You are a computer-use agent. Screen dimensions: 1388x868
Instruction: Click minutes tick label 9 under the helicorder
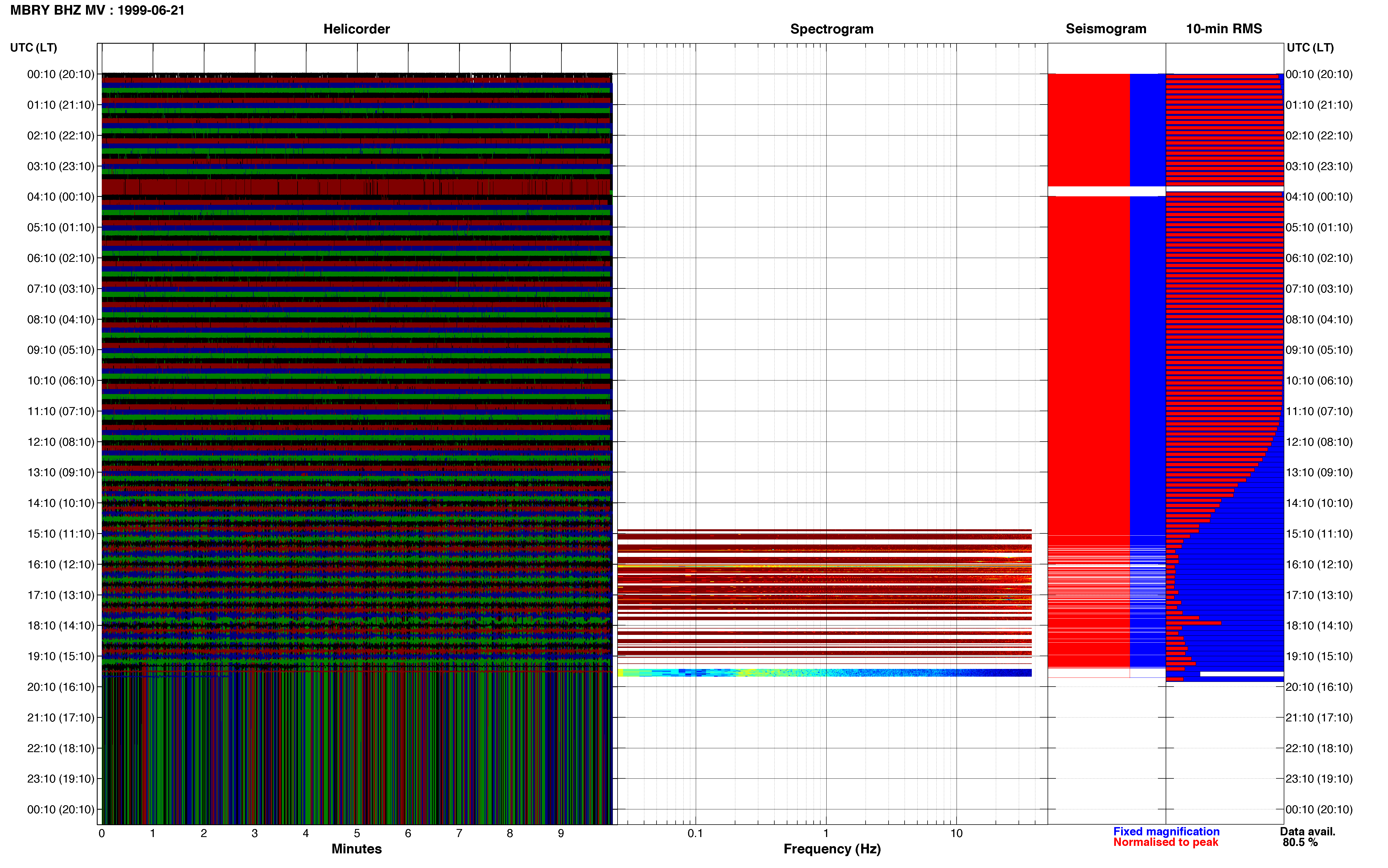coord(561,833)
